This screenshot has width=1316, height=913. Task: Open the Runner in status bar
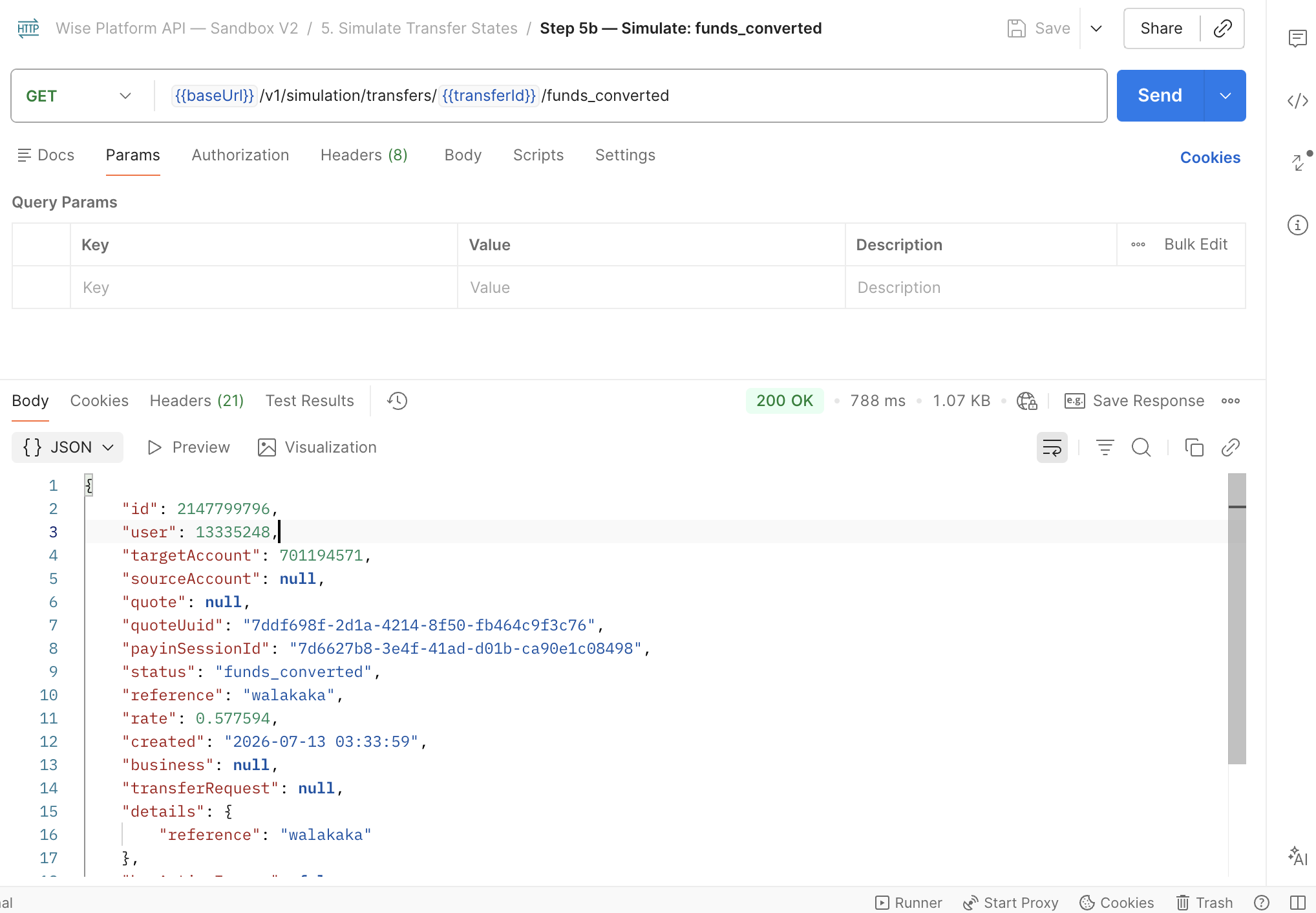click(908, 903)
